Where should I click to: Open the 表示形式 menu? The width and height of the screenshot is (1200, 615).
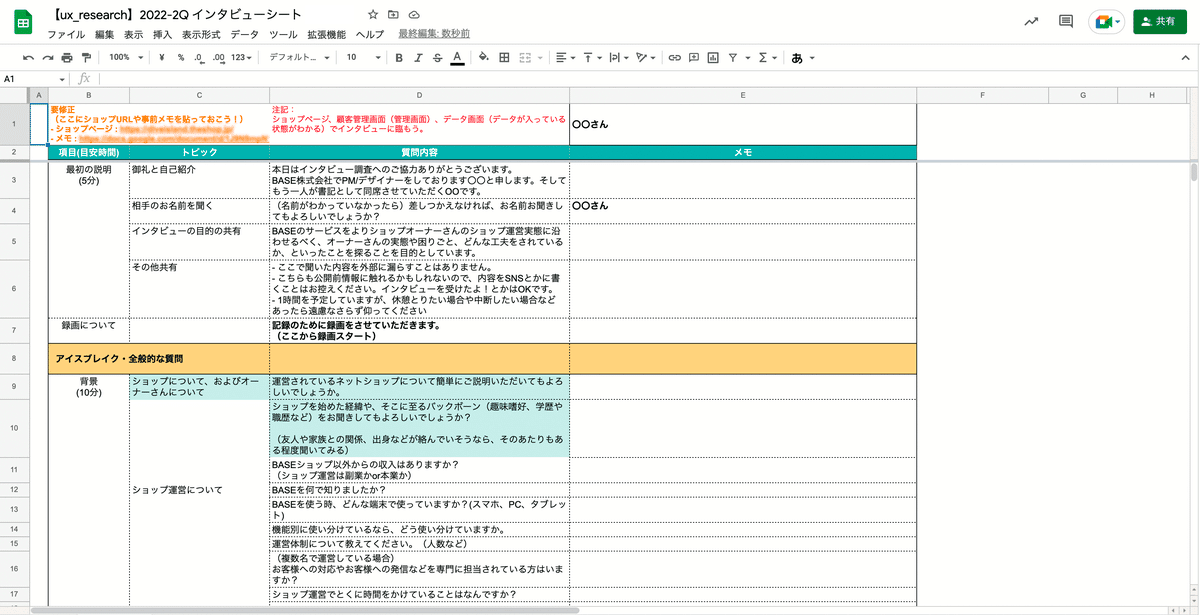click(x=200, y=34)
